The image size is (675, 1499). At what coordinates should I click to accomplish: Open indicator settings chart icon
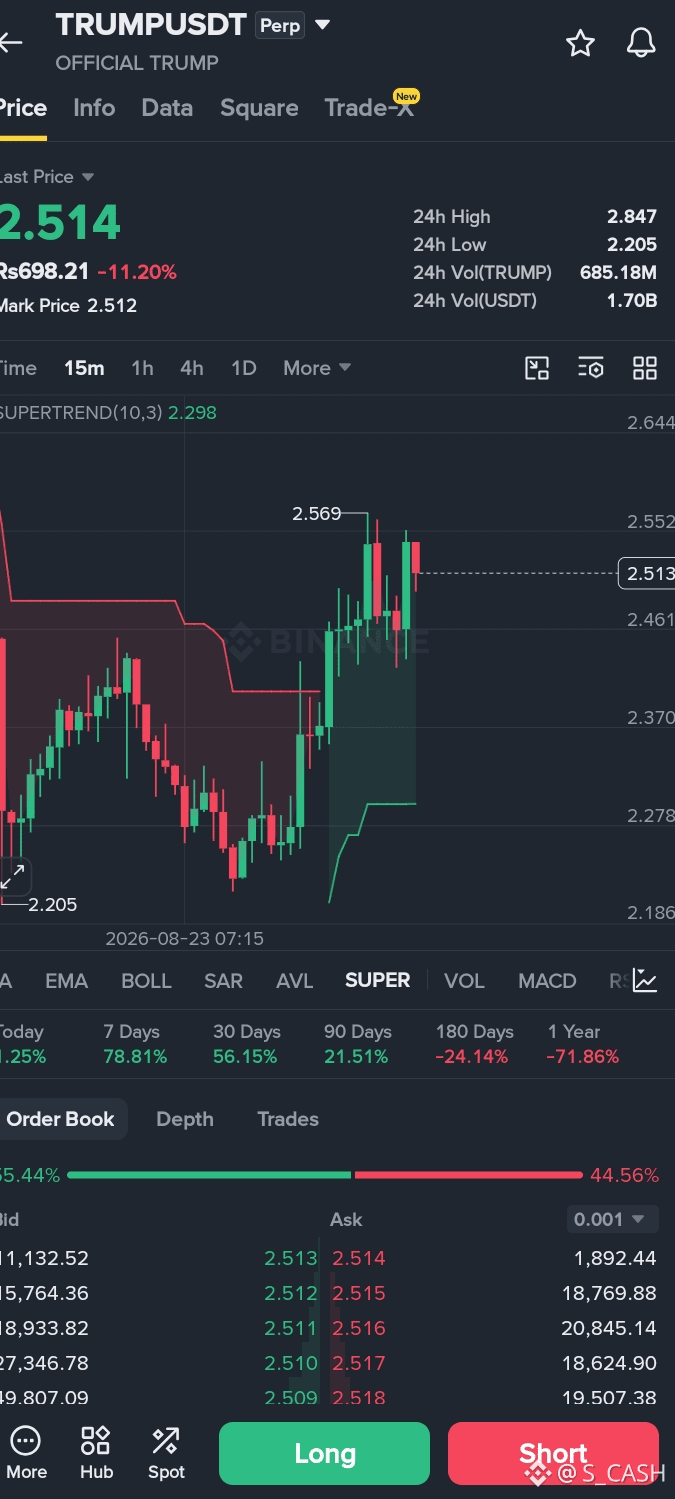[645, 981]
